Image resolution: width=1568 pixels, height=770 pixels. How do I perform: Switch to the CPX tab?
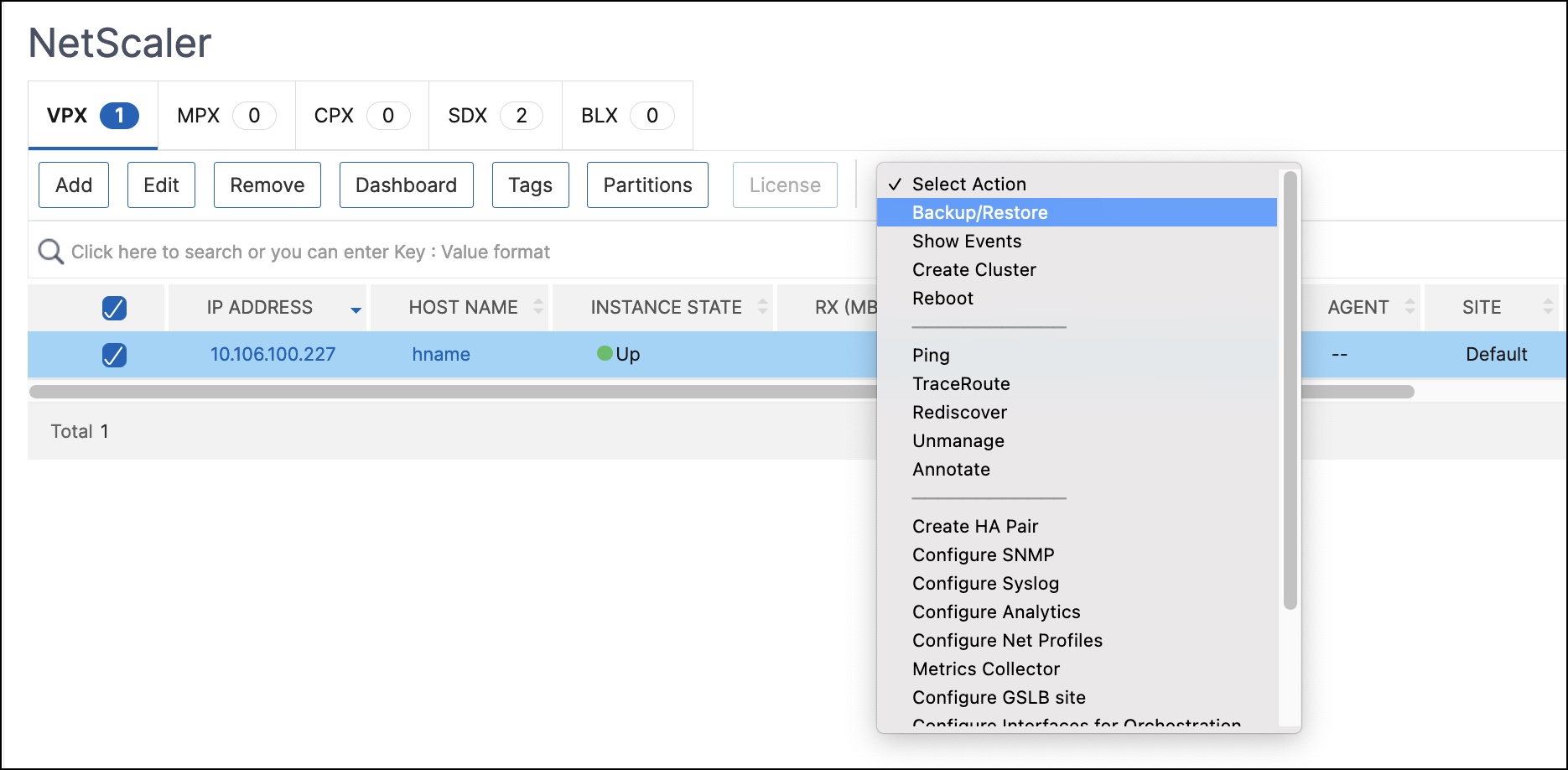pyautogui.click(x=362, y=116)
